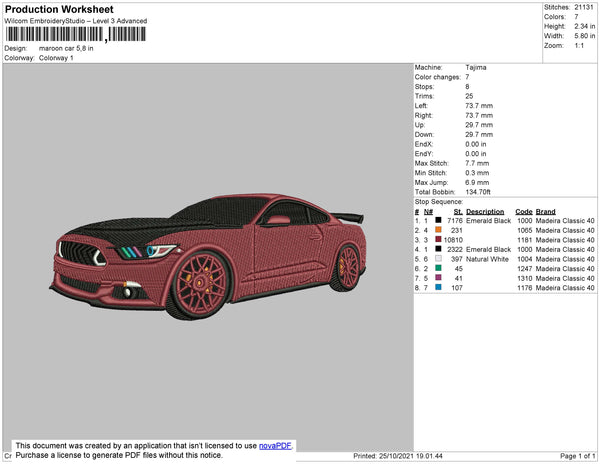Click the thread code '1065'

[x=525, y=230]
